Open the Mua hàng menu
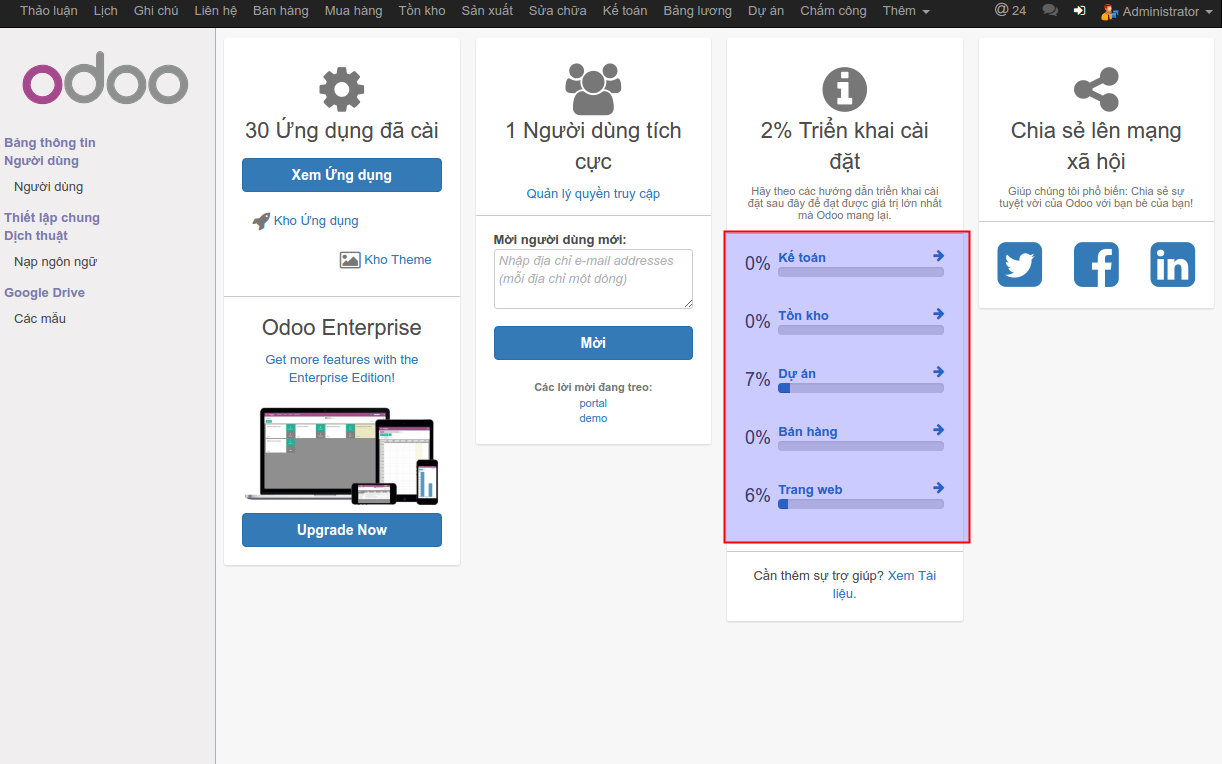Image resolution: width=1222 pixels, height=764 pixels. pyautogui.click(x=354, y=11)
